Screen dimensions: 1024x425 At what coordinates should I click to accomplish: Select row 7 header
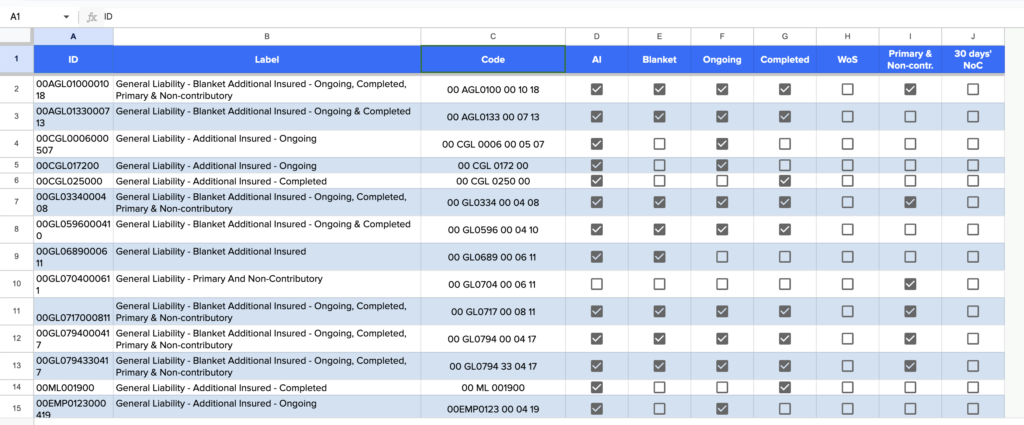pos(16,203)
